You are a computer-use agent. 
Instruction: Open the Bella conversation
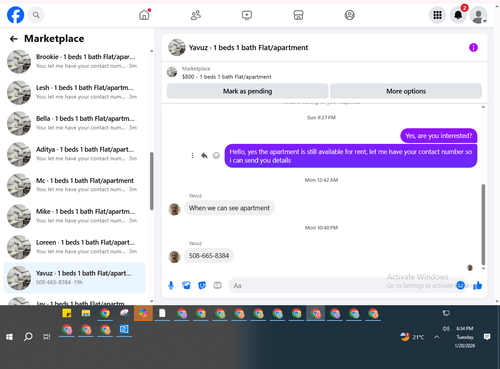tap(74, 123)
